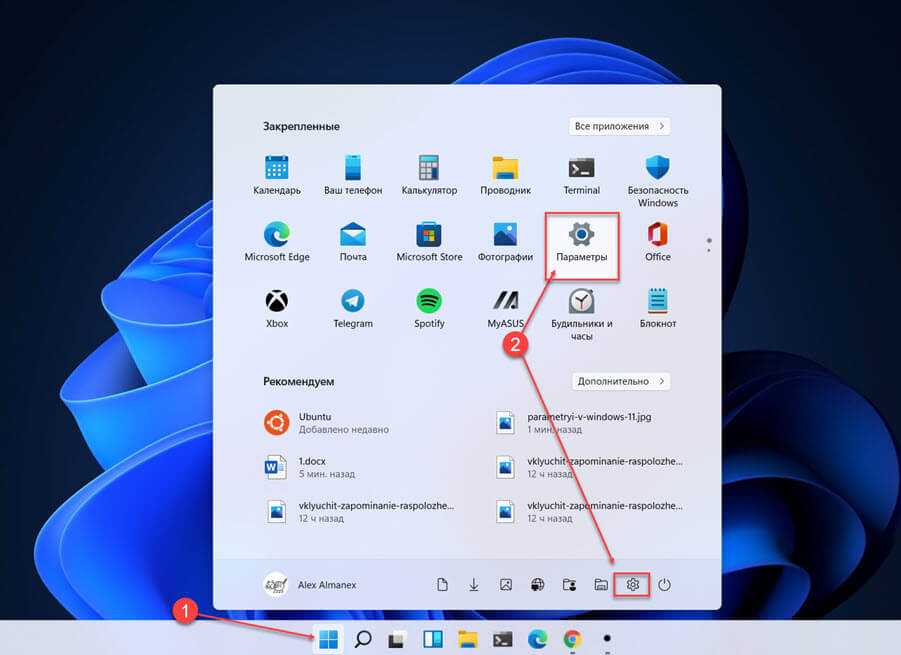This screenshot has width=901, height=655.
Task: Open the Spotify pinned app
Action: [x=429, y=308]
